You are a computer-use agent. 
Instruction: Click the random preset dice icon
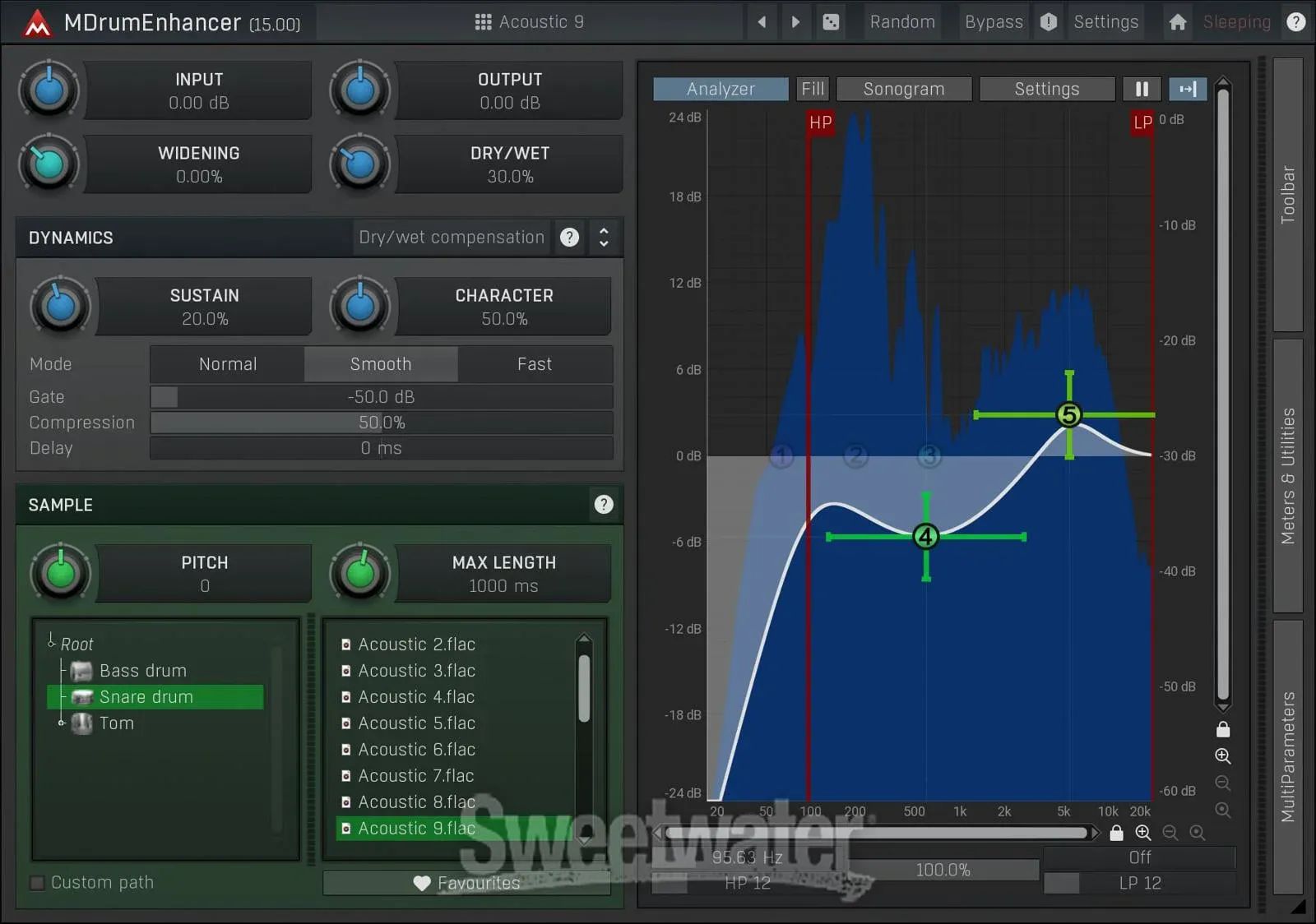(831, 22)
